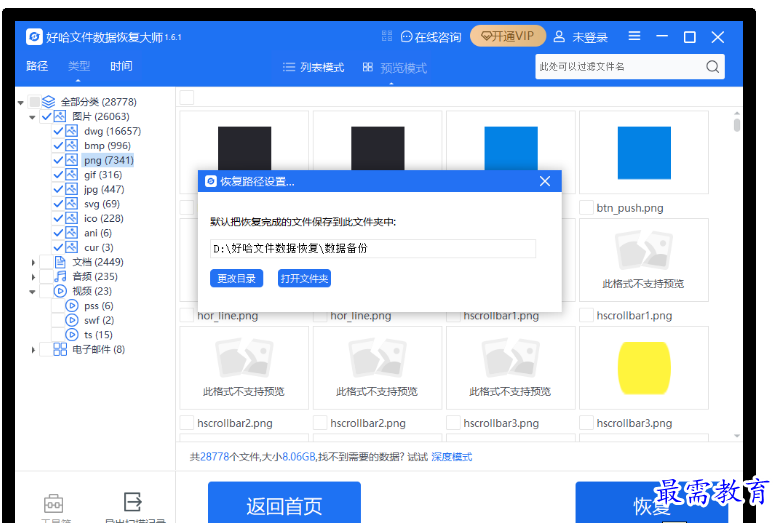Viewport: 778px width, 523px height.
Task: Click the export scan record icon
Action: point(132,502)
